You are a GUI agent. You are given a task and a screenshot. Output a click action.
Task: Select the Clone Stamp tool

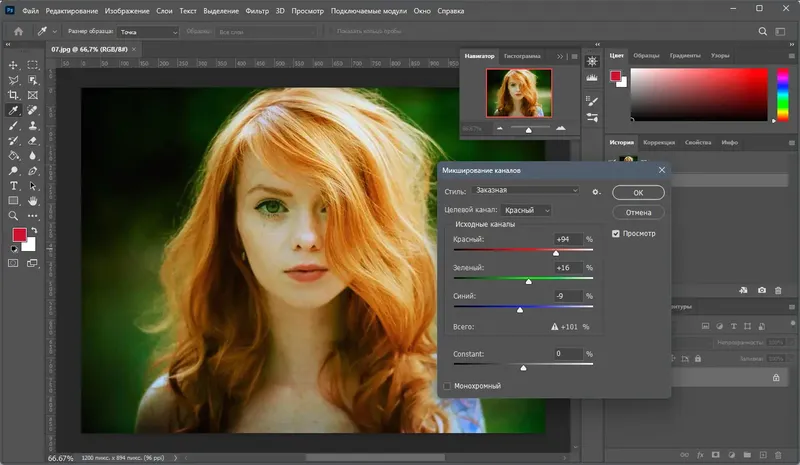[33, 126]
